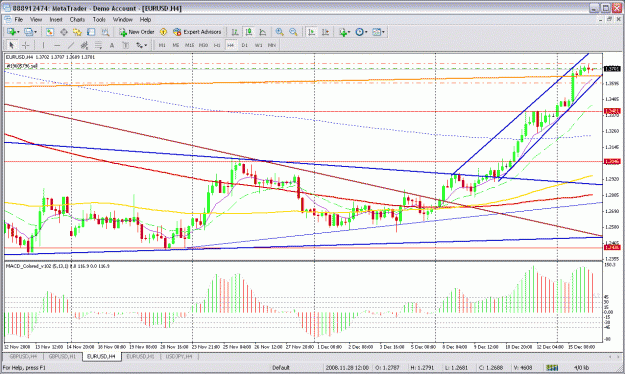
Task: Switch timeframe to H1
Action: click(217, 45)
